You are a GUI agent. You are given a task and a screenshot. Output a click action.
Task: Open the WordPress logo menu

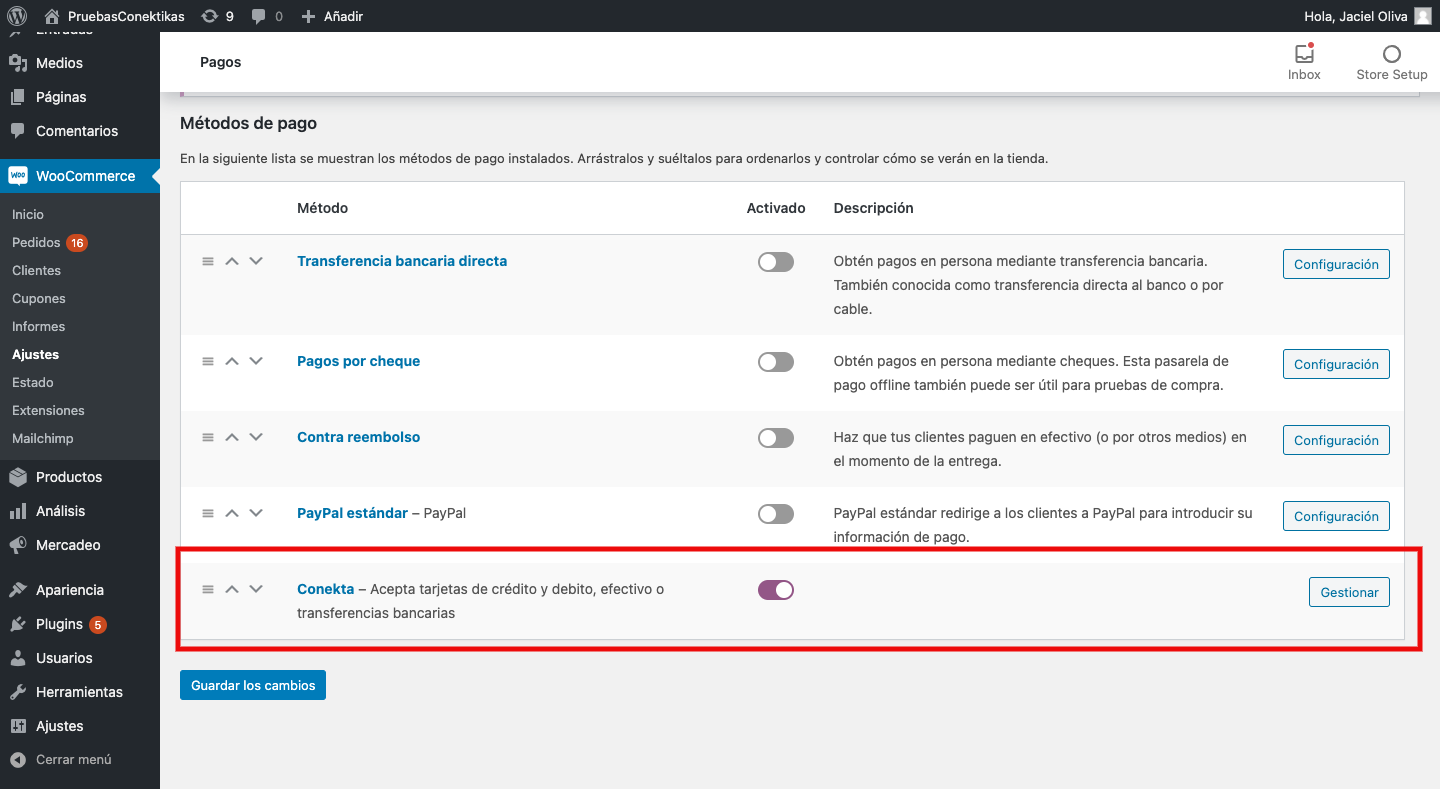click(x=16, y=16)
